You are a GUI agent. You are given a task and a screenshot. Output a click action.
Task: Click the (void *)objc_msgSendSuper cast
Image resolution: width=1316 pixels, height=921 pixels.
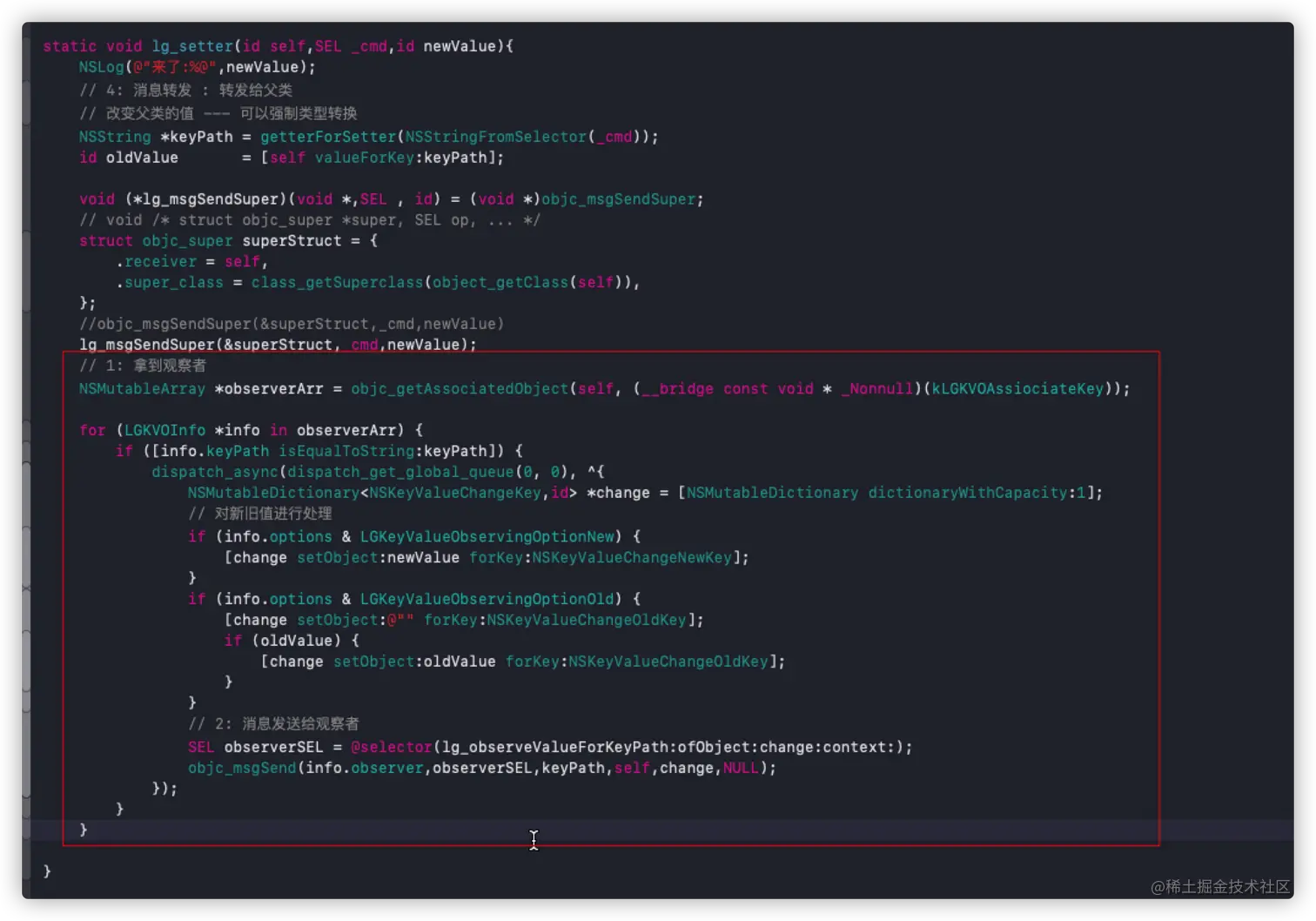tap(582, 199)
